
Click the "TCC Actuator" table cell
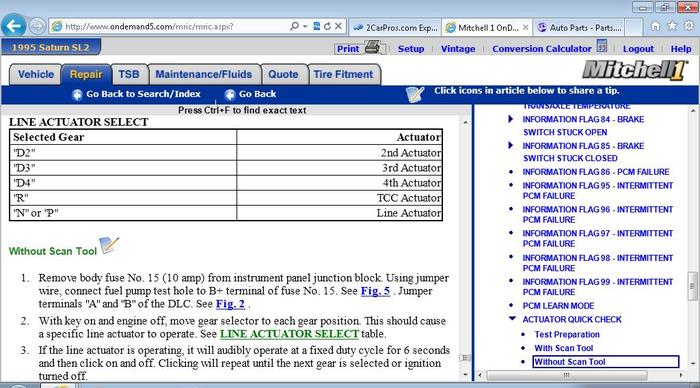point(339,198)
